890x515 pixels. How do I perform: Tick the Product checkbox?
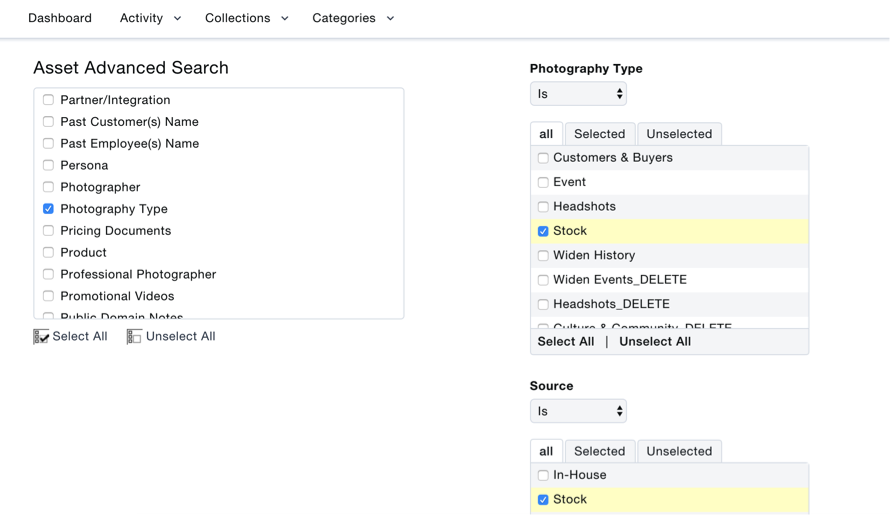(x=48, y=252)
